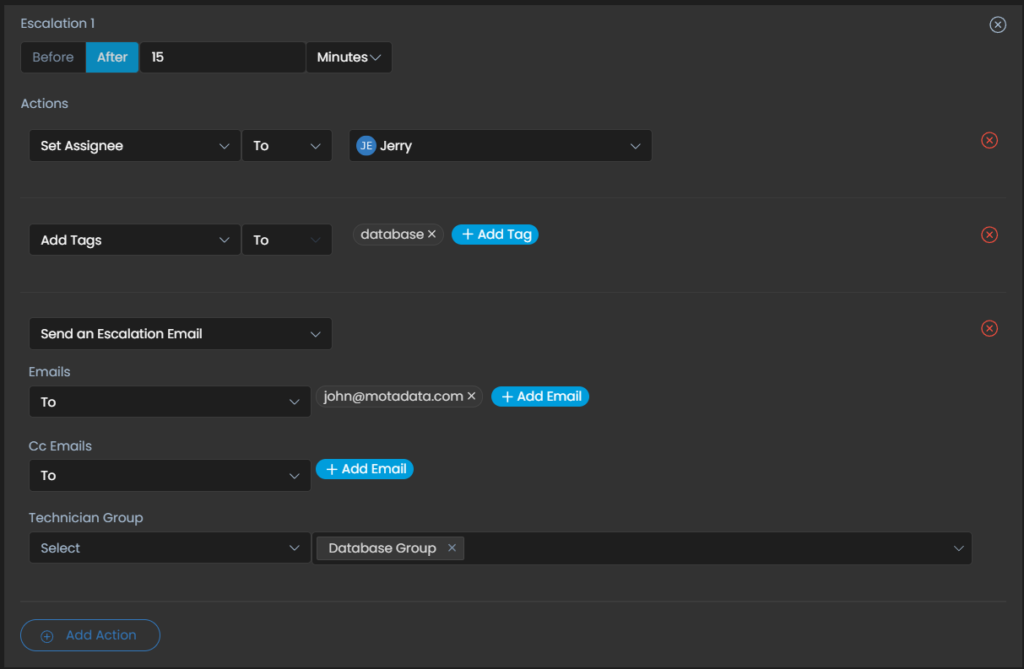Screen dimensions: 1024x669
Task: Click the escalation time value field
Action: (x=222, y=57)
